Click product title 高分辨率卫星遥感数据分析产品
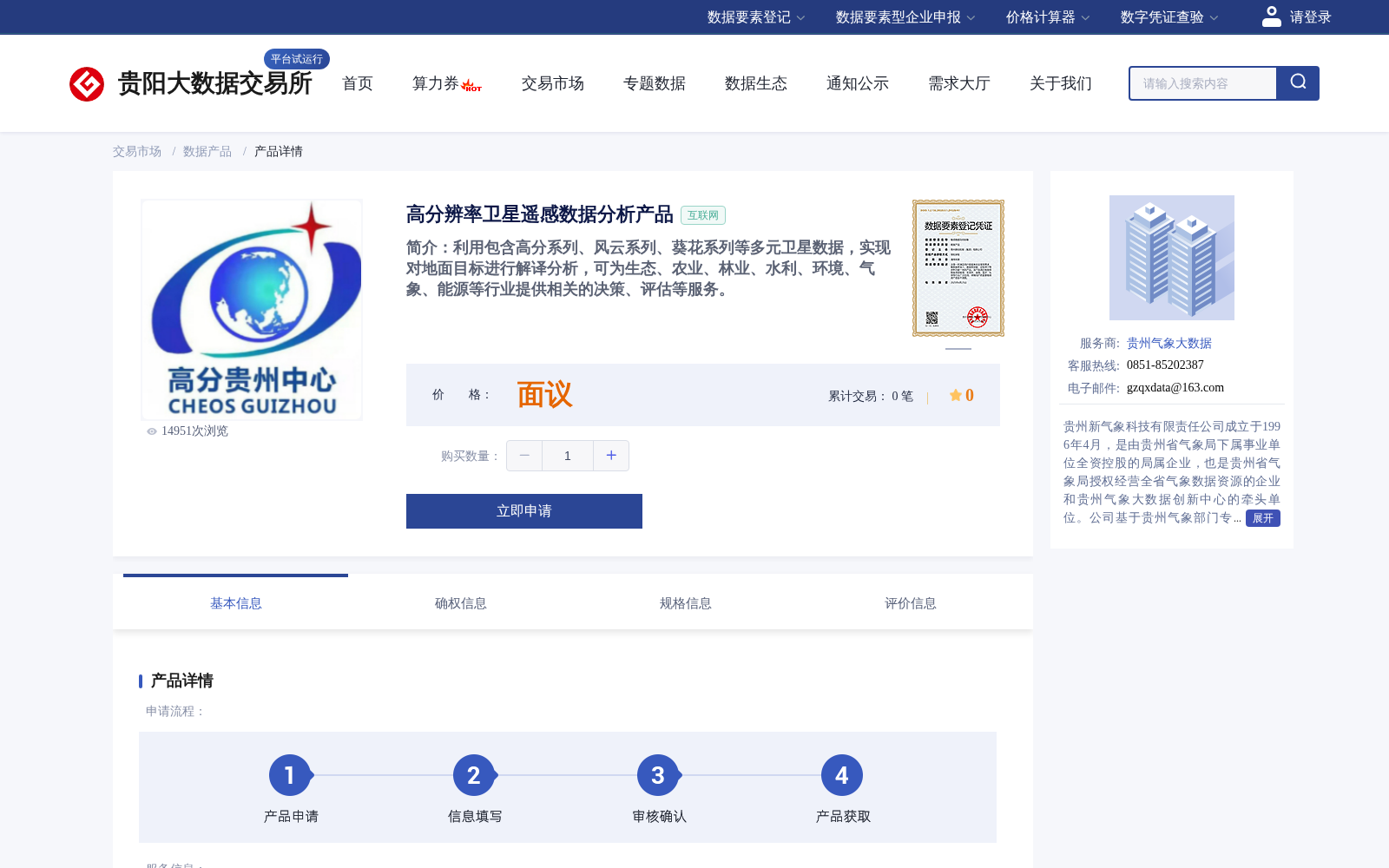1389x868 pixels. click(x=540, y=214)
